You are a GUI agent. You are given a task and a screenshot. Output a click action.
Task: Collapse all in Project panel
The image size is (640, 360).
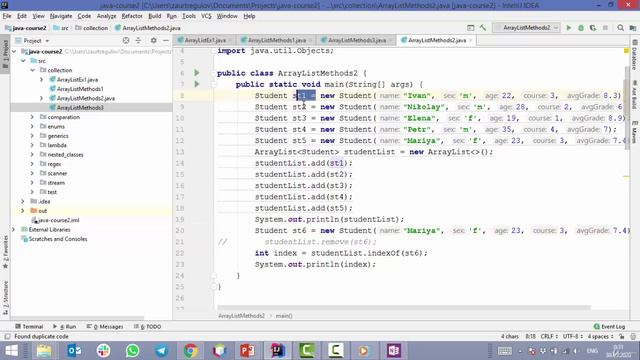[138, 40]
